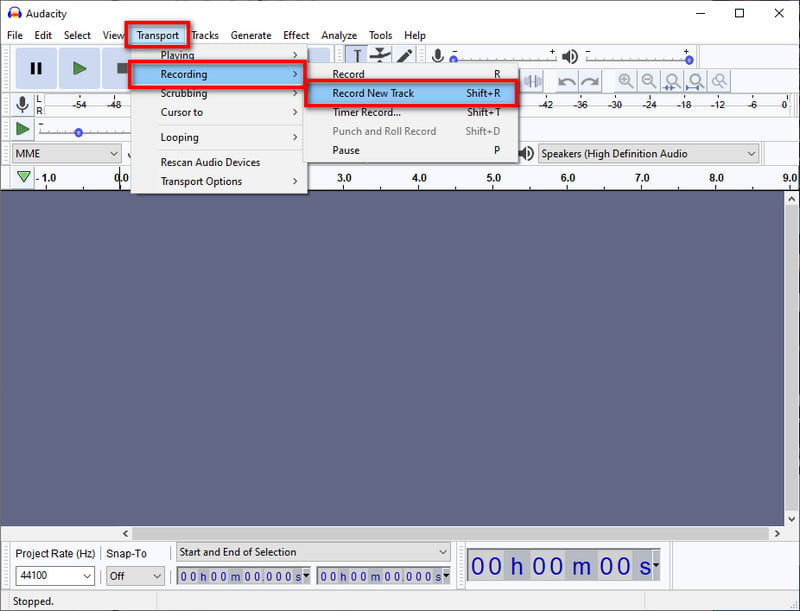Select the Draw pencil tool
The height and width of the screenshot is (611, 800).
[x=404, y=56]
